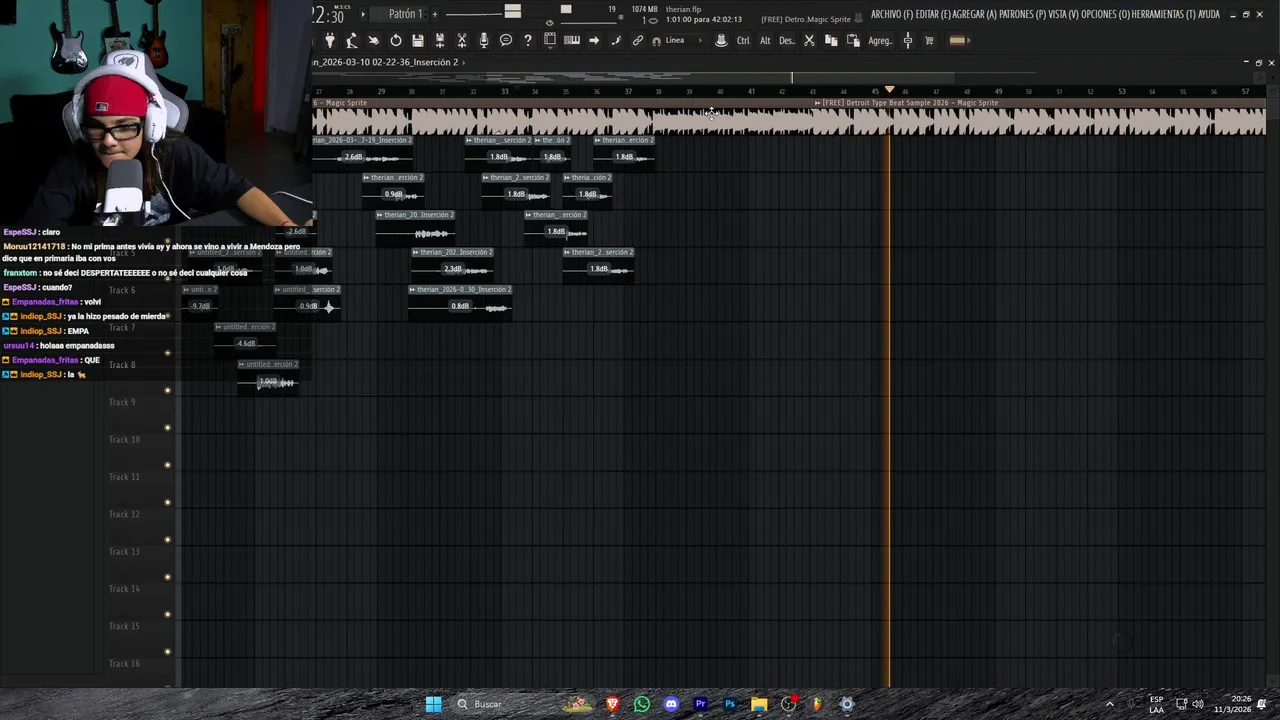Click the Agreg.. button in toolbar
This screenshot has width=1280, height=720.
pos(880,40)
